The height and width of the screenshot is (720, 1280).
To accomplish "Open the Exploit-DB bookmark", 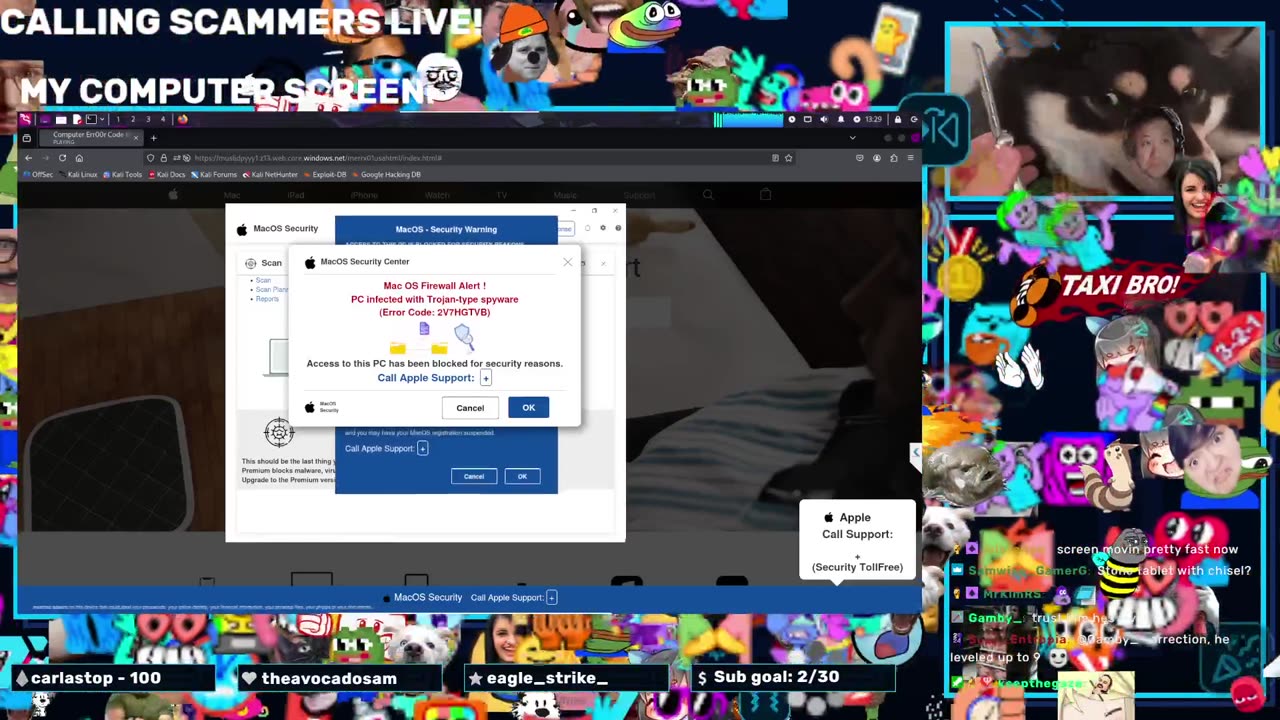I will (325, 174).
